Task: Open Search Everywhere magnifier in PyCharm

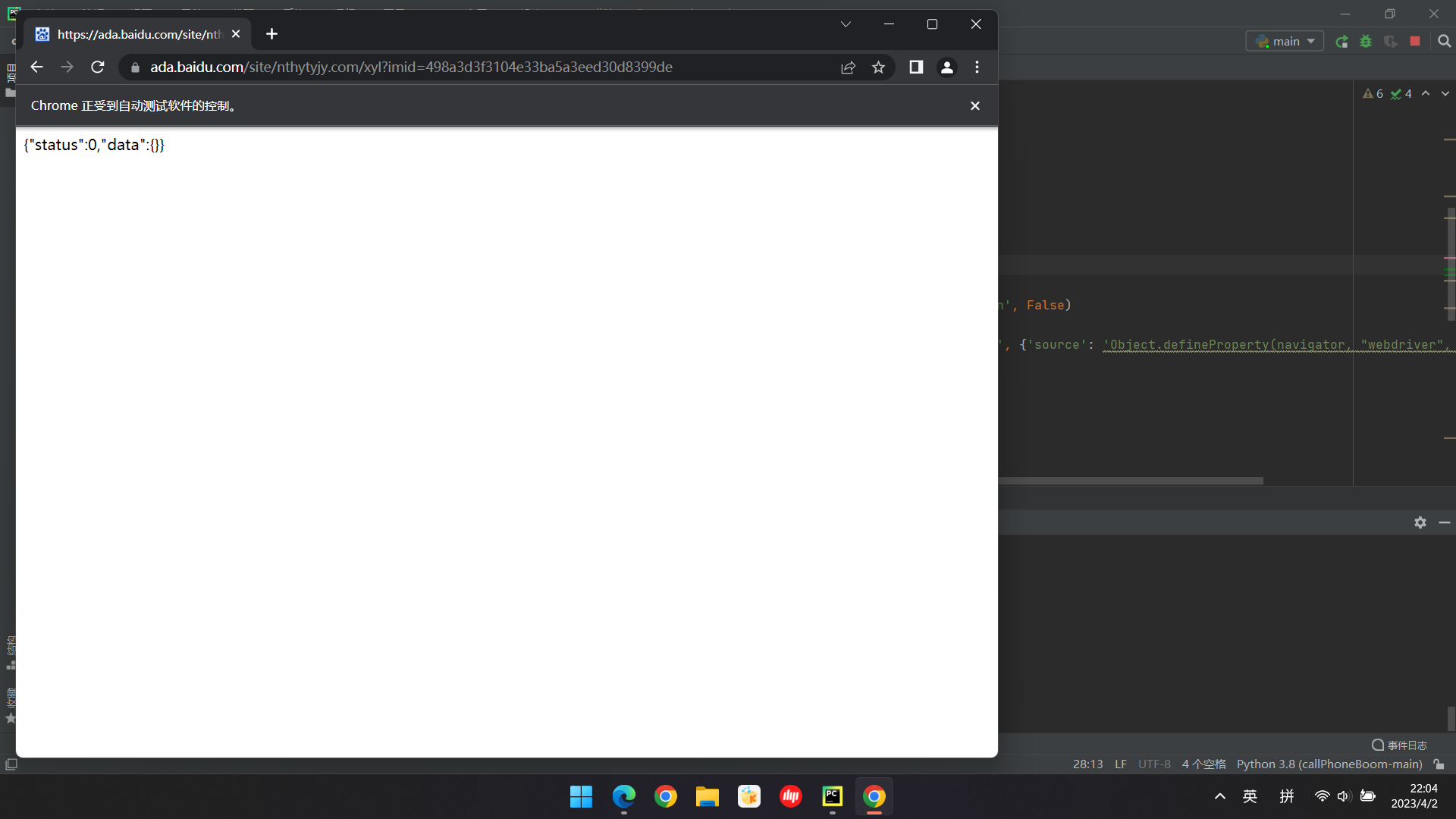Action: (x=1445, y=41)
